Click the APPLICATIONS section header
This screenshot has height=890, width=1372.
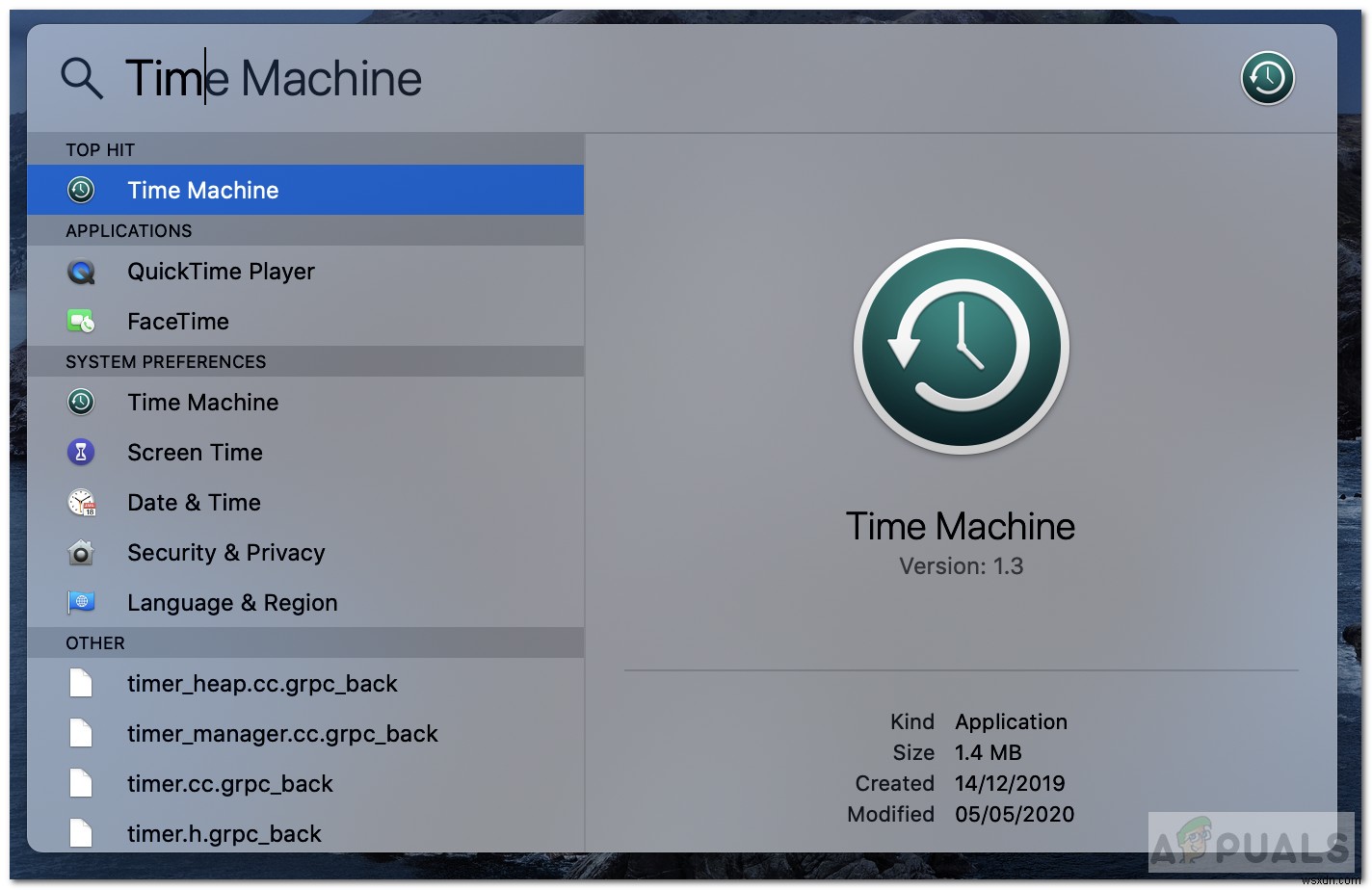coord(129,230)
